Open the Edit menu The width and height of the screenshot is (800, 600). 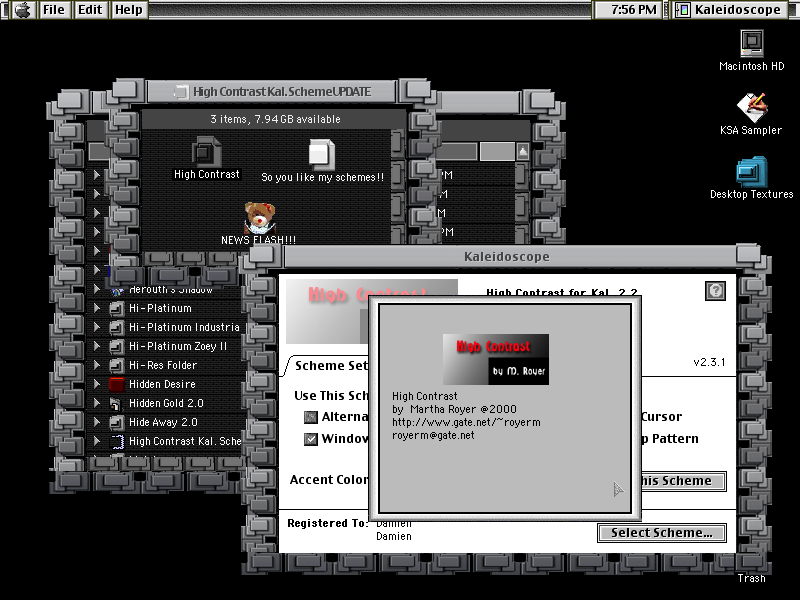(90, 10)
